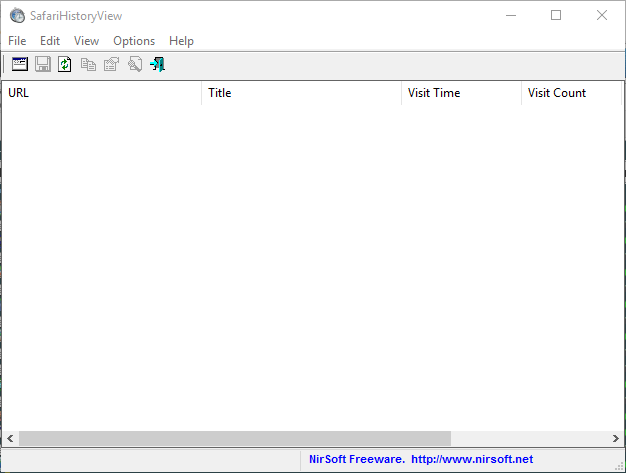This screenshot has height=473, width=626.
Task: Click the Properties toolbar icon
Action: [111, 64]
